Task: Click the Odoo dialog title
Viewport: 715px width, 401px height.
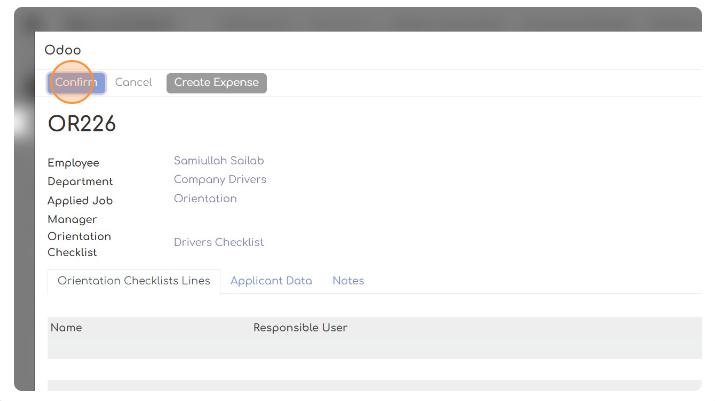Action: tap(62, 50)
